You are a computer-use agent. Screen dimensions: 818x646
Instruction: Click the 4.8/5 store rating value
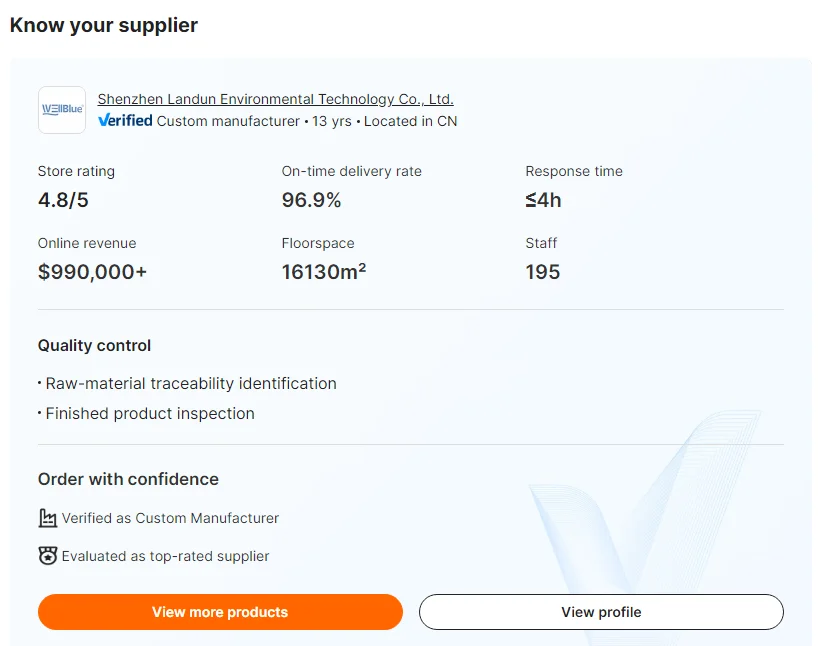click(63, 200)
